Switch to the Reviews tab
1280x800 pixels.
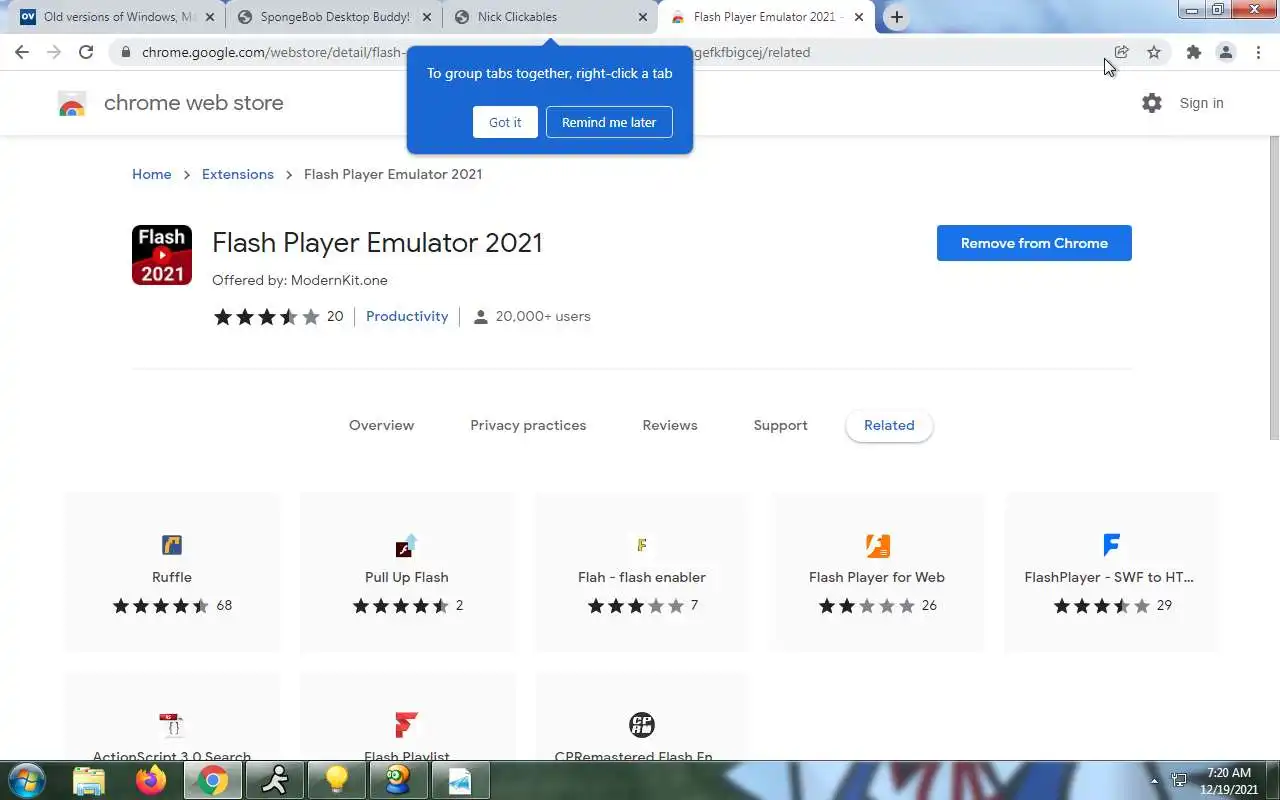[670, 425]
